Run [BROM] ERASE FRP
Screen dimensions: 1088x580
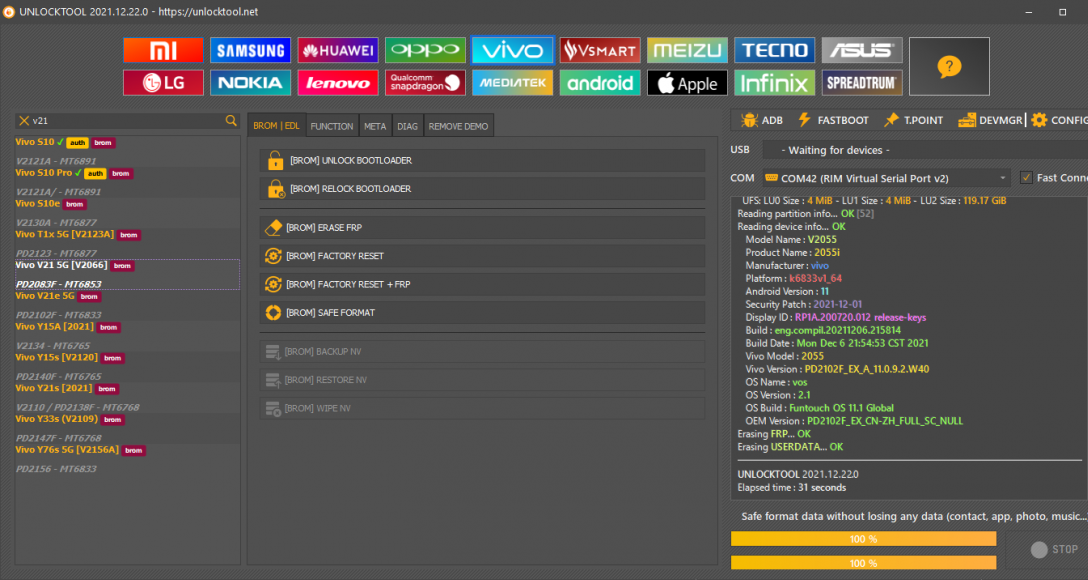click(482, 228)
